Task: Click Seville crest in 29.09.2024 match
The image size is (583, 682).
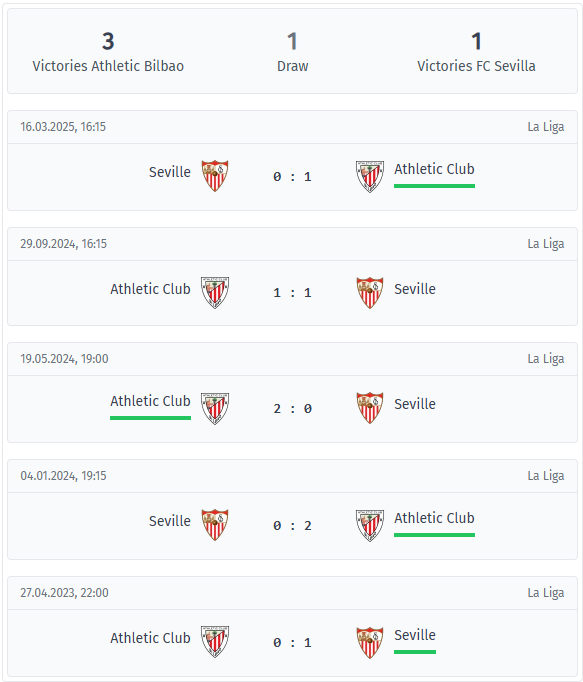Action: pyautogui.click(x=370, y=292)
